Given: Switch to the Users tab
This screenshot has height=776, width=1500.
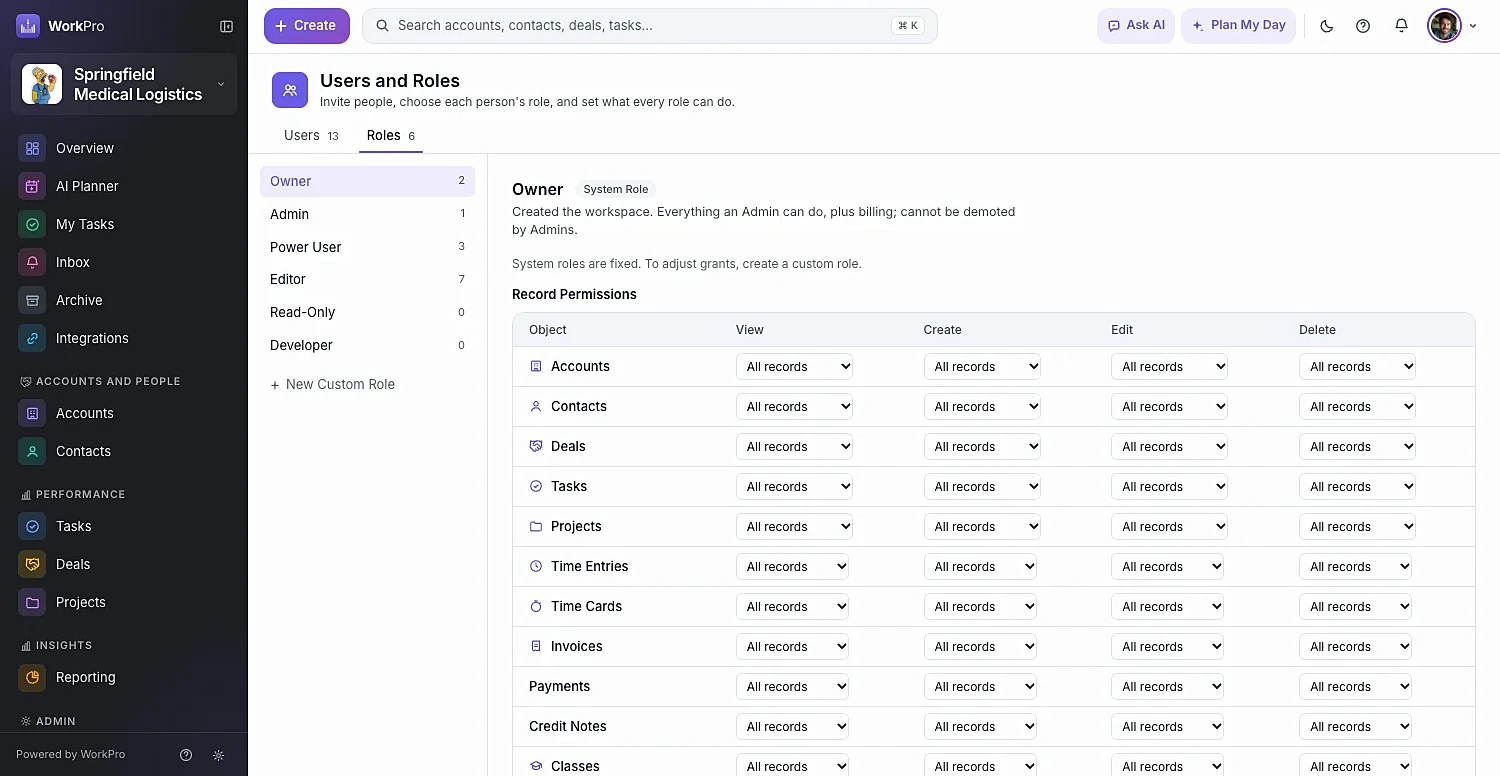Looking at the screenshot, I should tap(311, 135).
